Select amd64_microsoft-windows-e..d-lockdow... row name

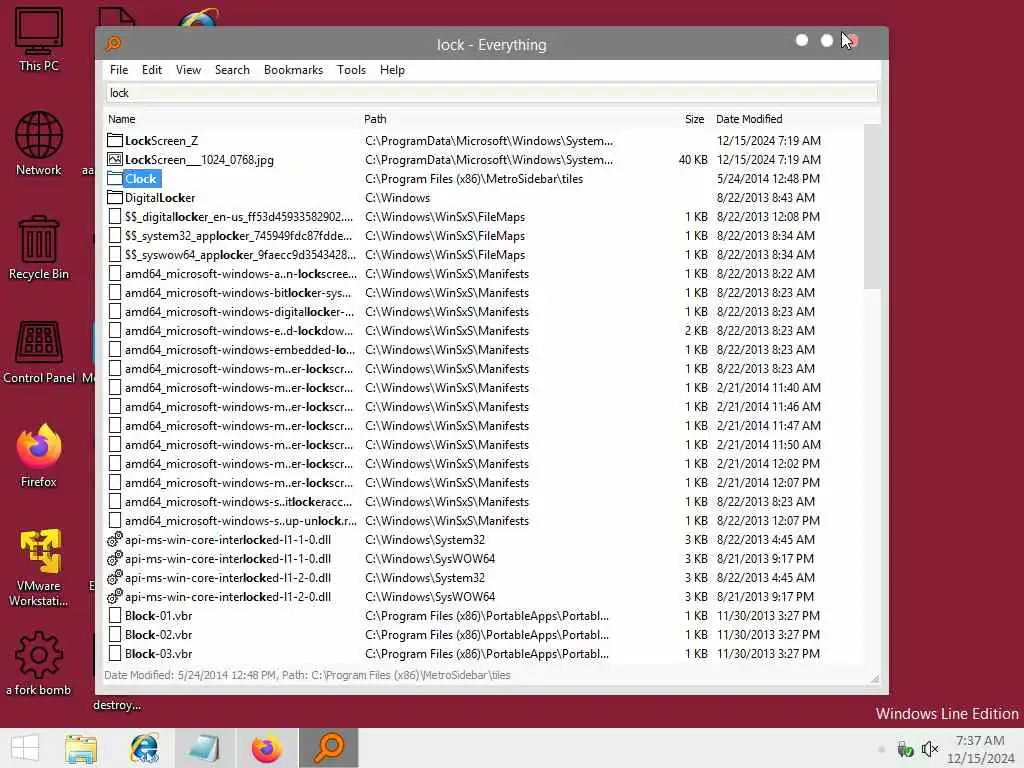[238, 330]
